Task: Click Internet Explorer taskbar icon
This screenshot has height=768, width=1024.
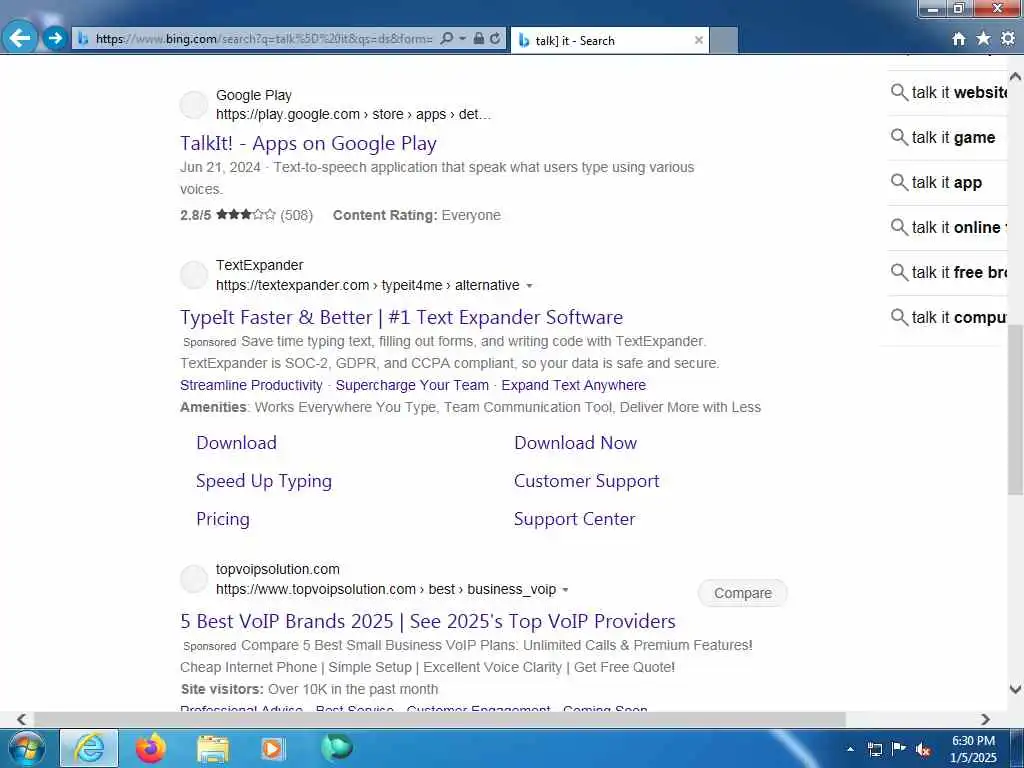Action: click(x=89, y=748)
